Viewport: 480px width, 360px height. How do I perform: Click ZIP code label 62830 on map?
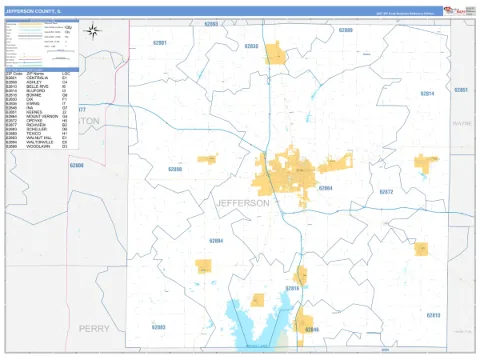pos(251,46)
